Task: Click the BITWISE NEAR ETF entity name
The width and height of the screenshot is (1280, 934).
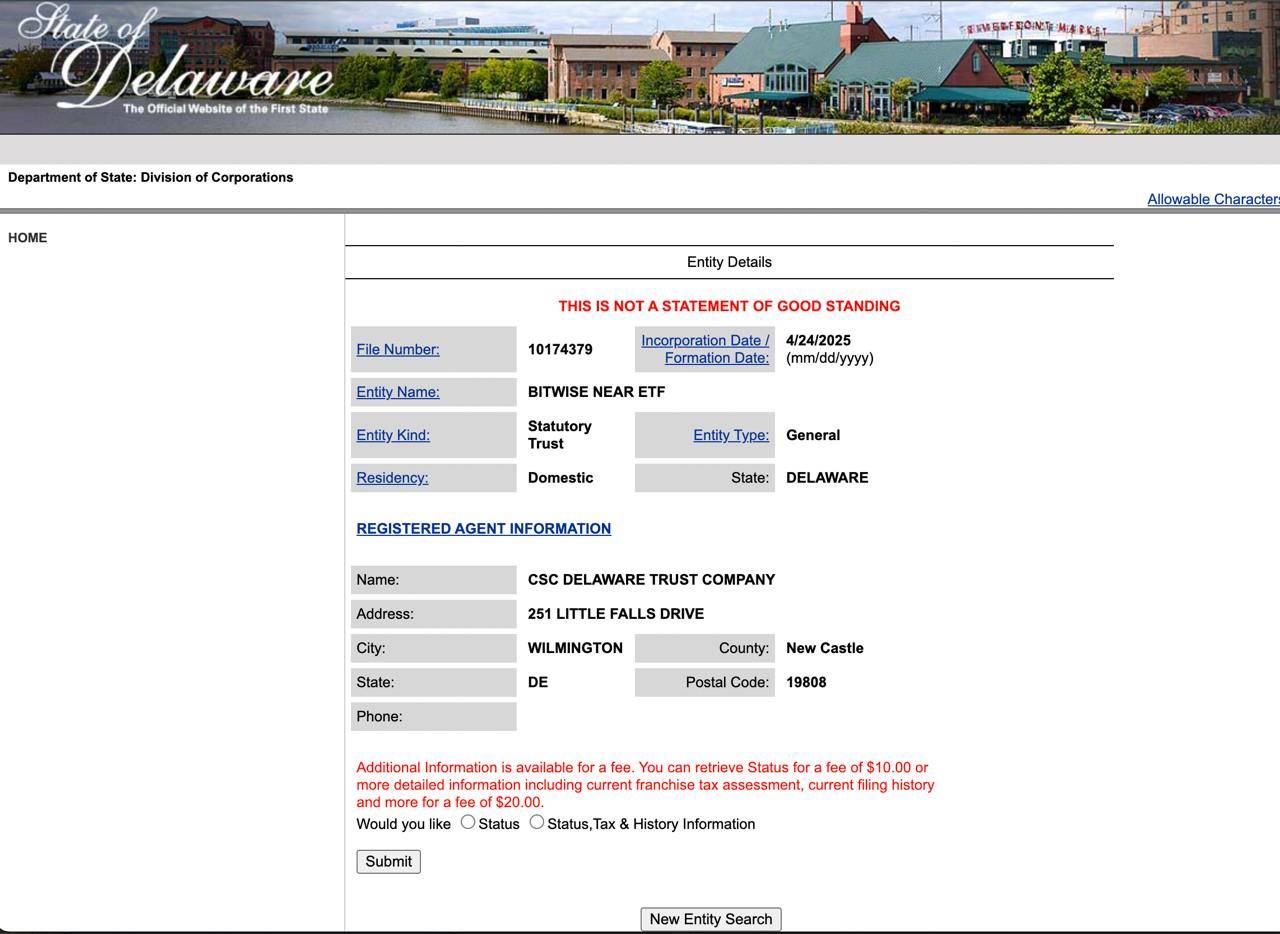Action: click(x=596, y=392)
